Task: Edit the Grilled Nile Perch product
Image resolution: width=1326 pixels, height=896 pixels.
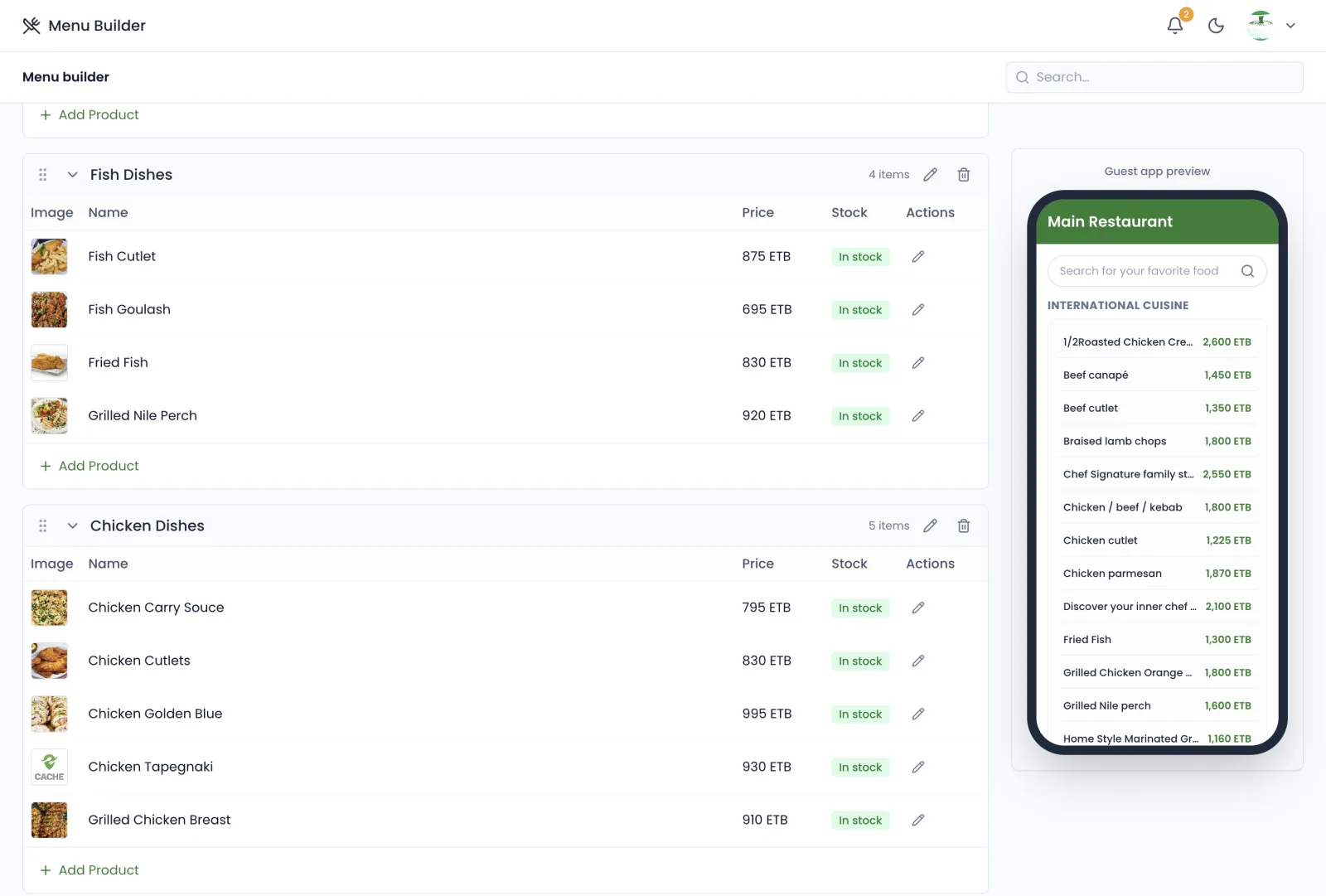Action: (x=918, y=416)
